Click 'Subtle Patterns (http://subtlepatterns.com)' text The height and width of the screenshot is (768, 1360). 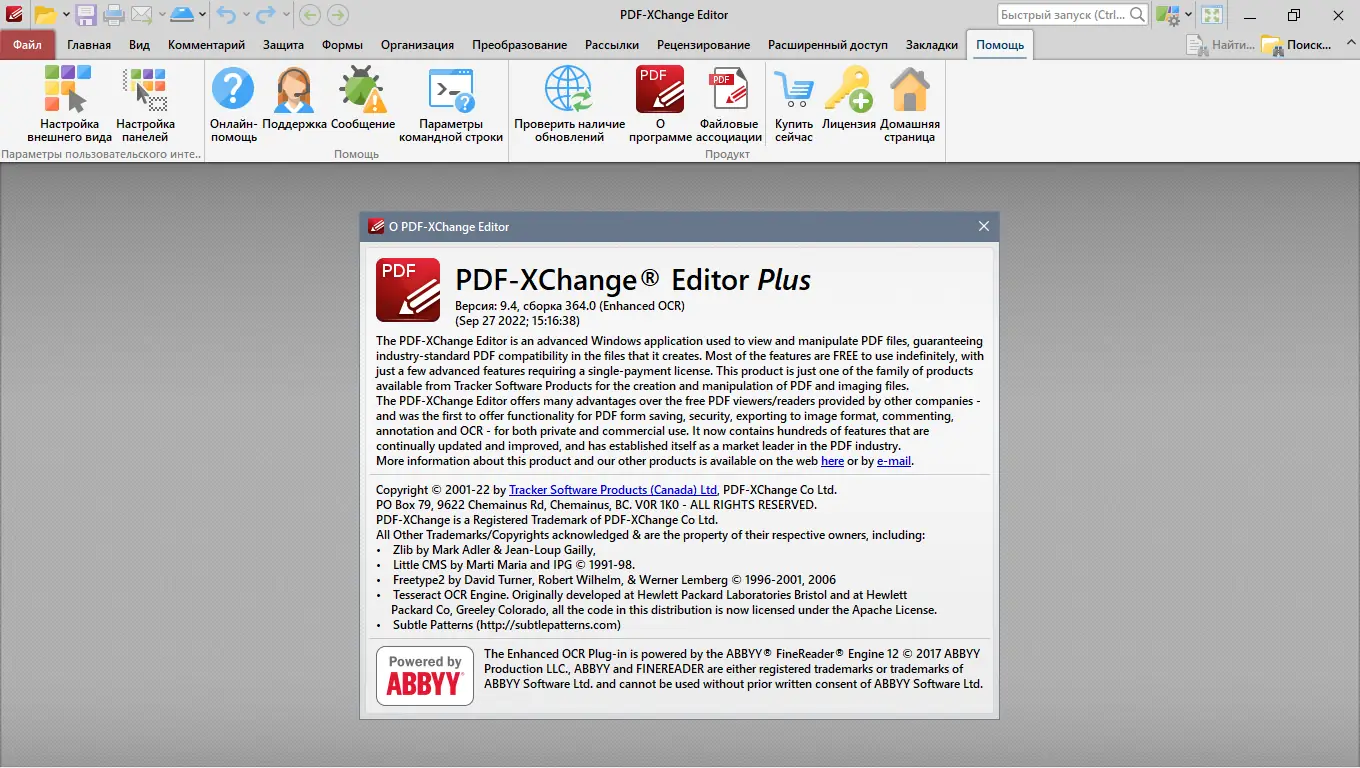(x=507, y=625)
